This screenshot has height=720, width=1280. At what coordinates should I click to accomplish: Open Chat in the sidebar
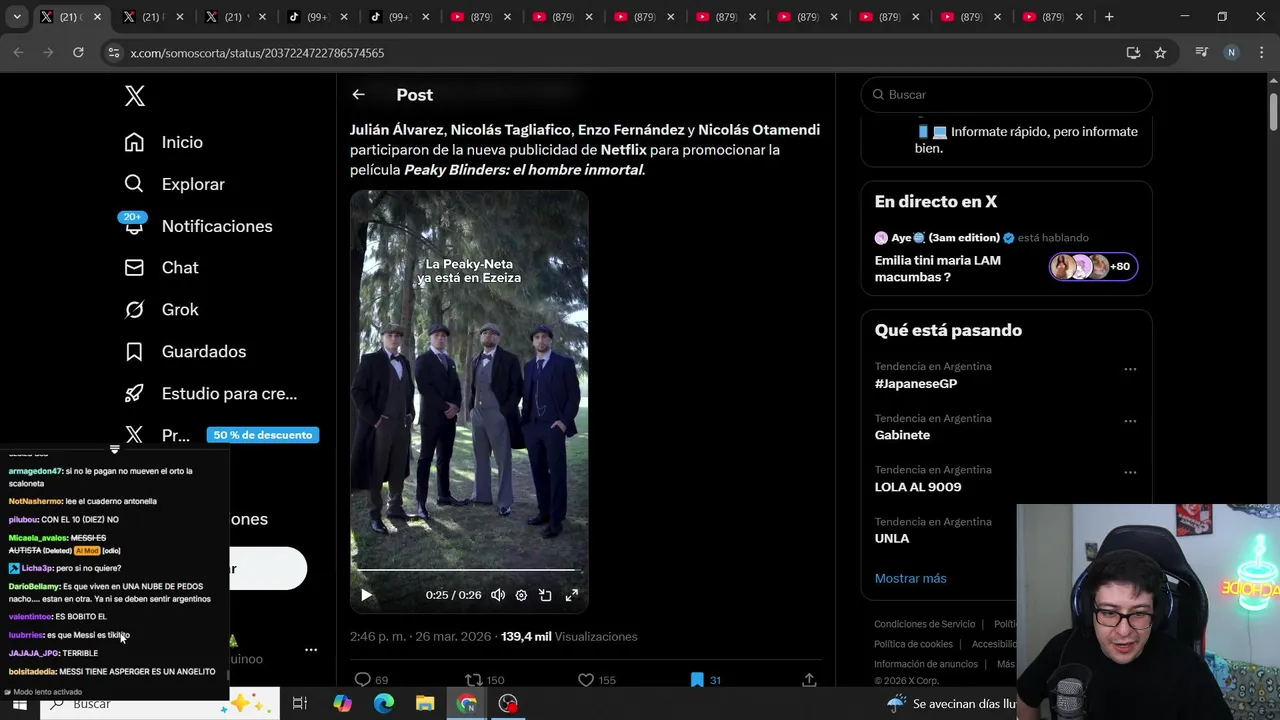click(x=161, y=268)
